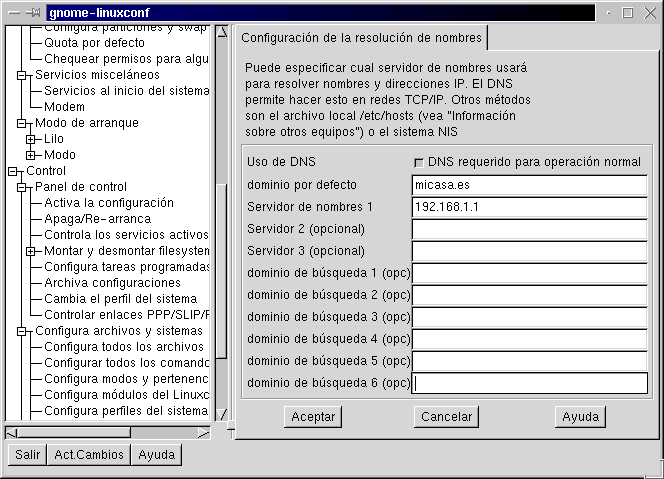The image size is (664, 479).
Task: Click the 'dominio de búsqueda 3' field
Action: 530,317
